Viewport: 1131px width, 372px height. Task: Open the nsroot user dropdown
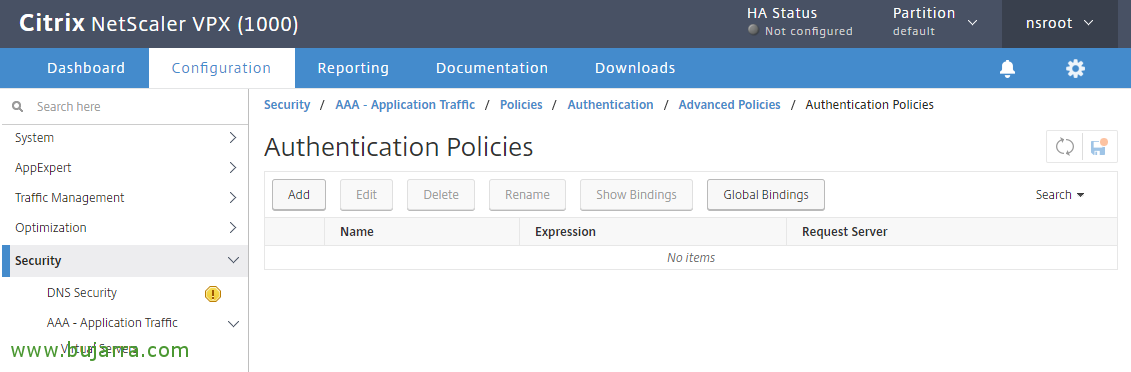(x=1060, y=23)
